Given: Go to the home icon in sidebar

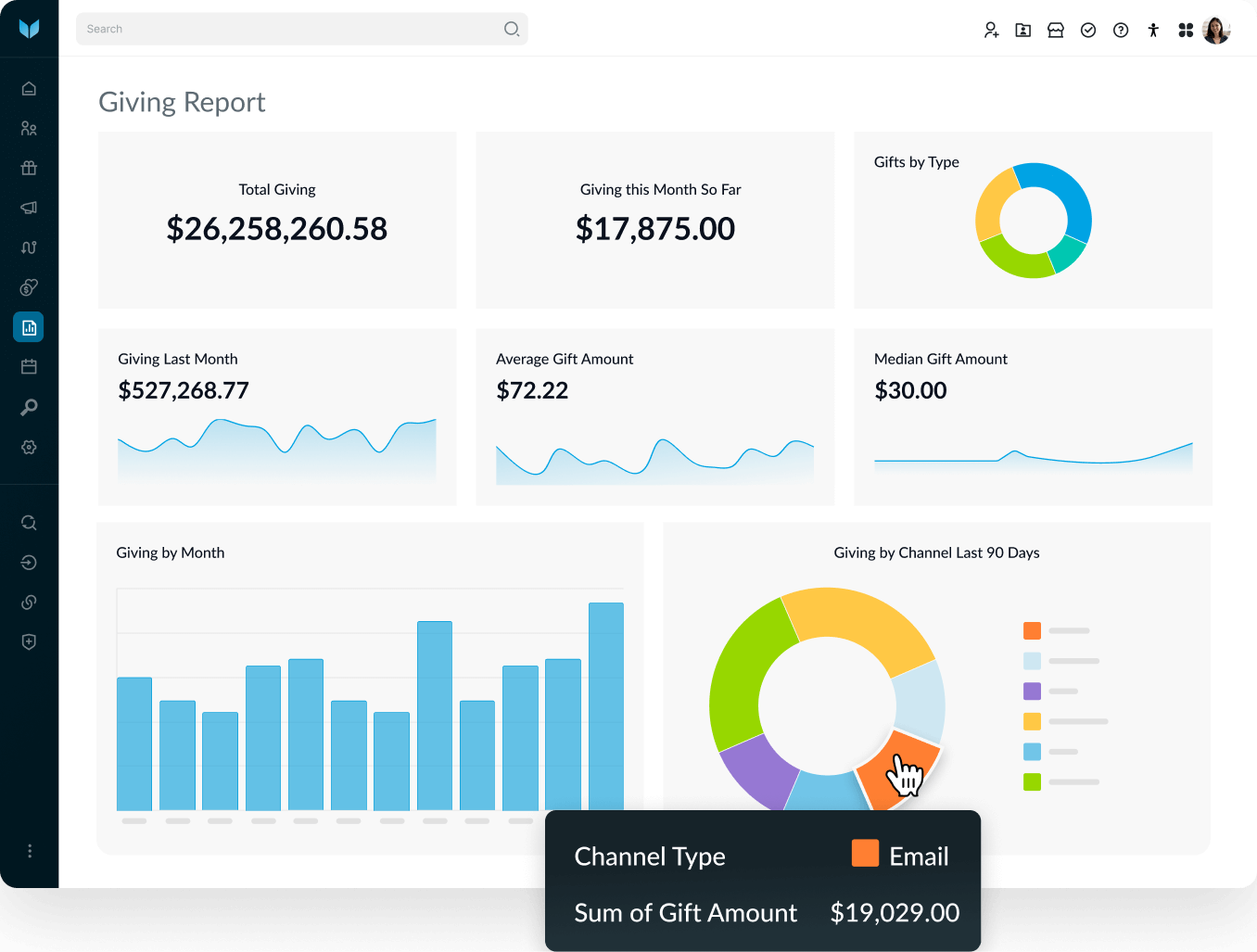Looking at the screenshot, I should coord(29,88).
